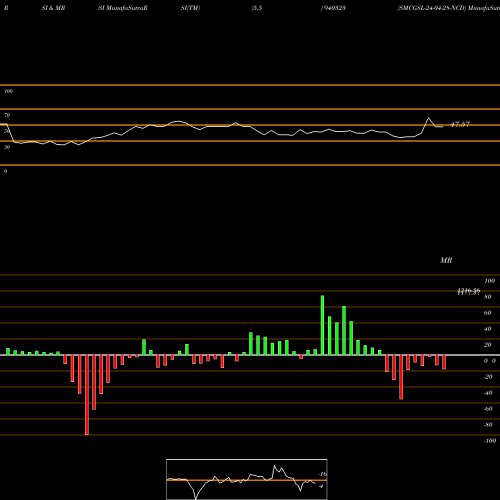This screenshot has width=500, height=500.
Task: Click the mini overview chart at the bottom
Action: 247,479
